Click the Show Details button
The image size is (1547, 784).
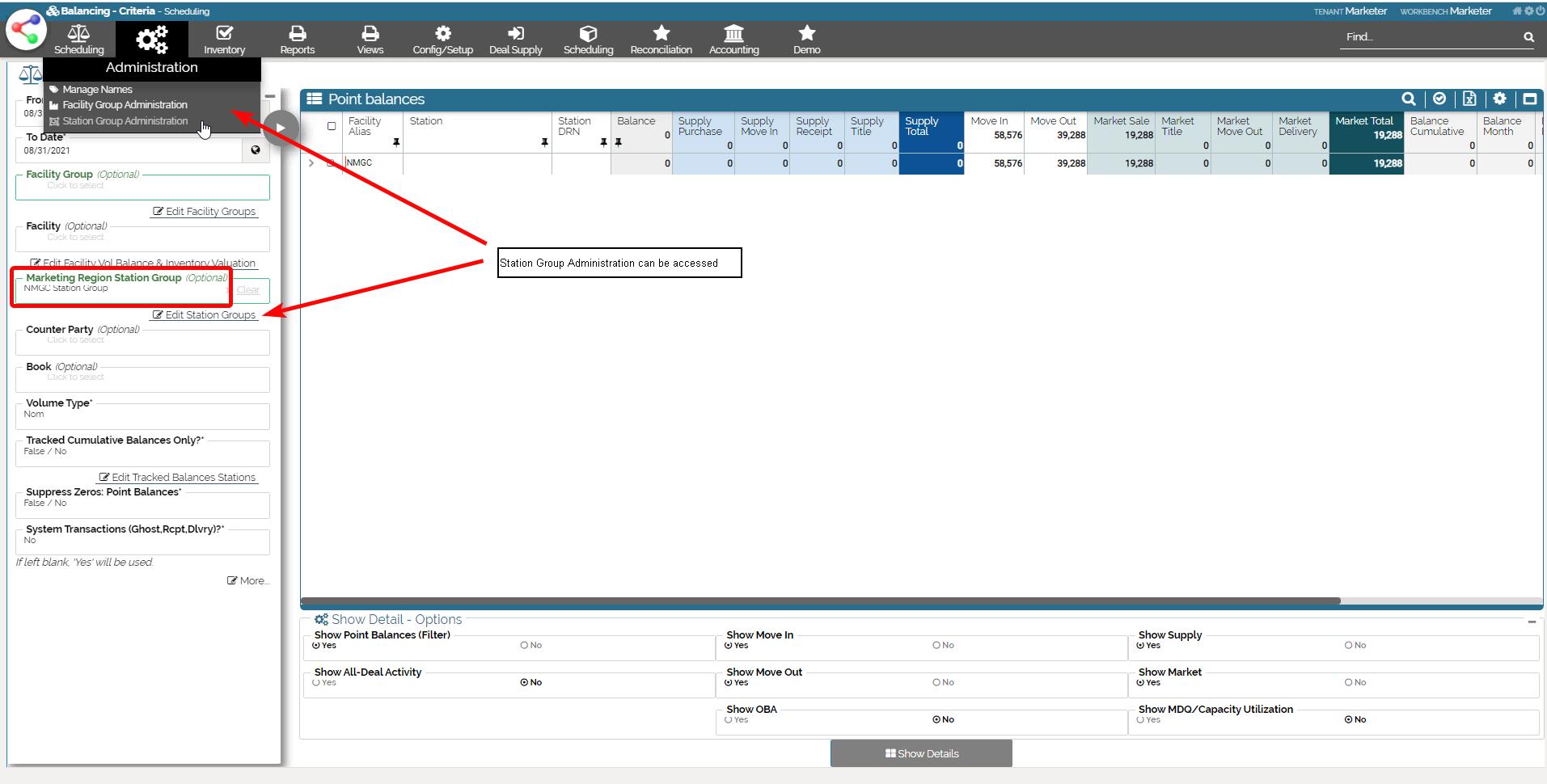921,753
